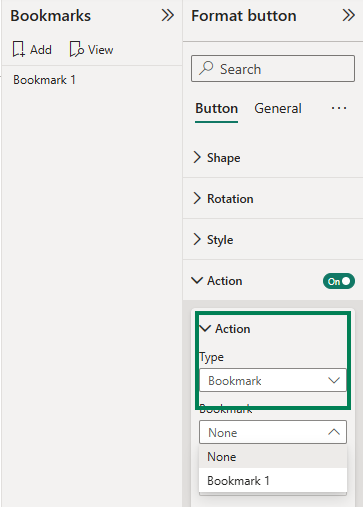Choose None from the dropdown list

pyautogui.click(x=273, y=457)
